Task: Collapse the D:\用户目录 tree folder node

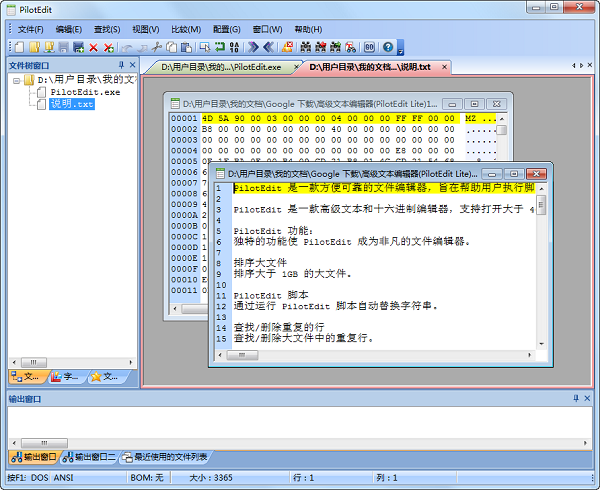Action: tap(17, 79)
